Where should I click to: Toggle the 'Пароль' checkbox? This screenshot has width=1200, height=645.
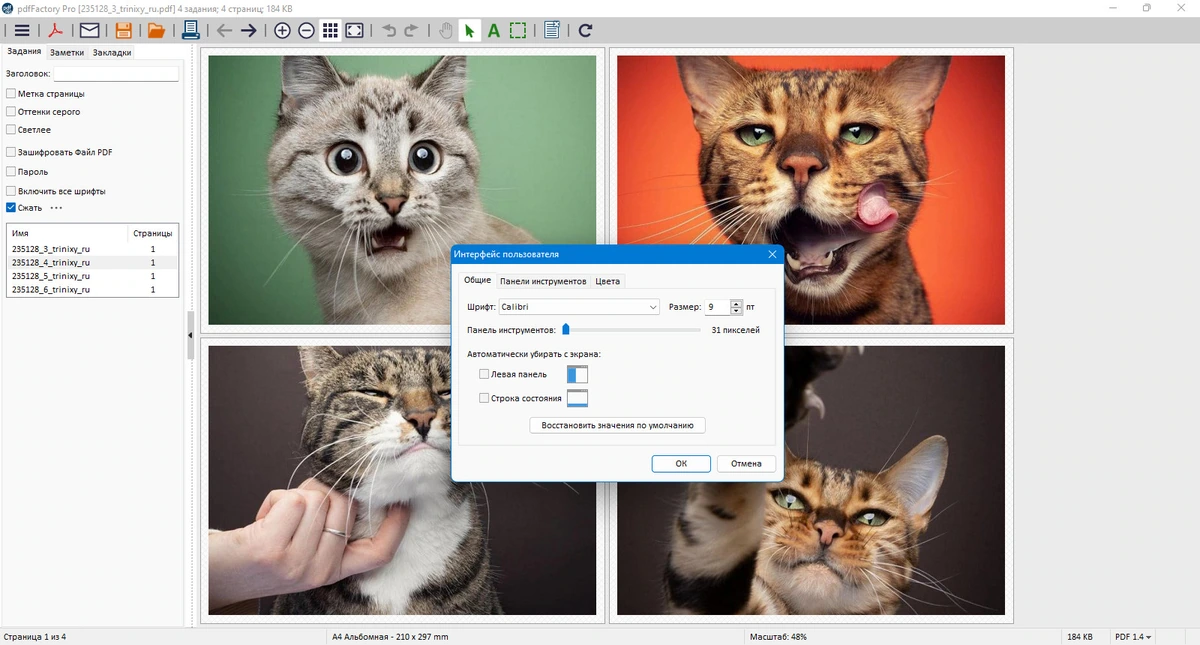(x=11, y=171)
